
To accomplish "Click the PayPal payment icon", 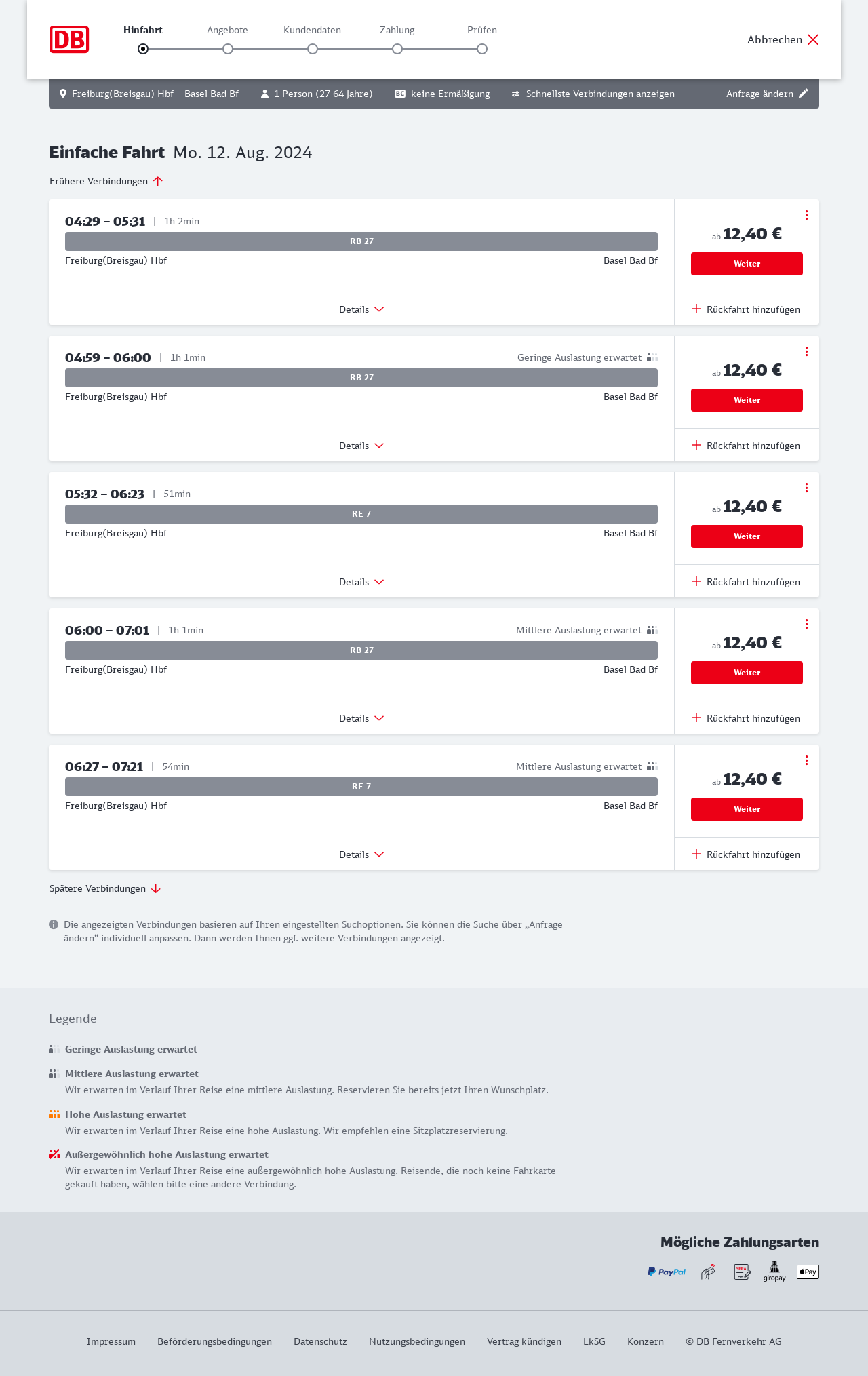I will pyautogui.click(x=667, y=1272).
